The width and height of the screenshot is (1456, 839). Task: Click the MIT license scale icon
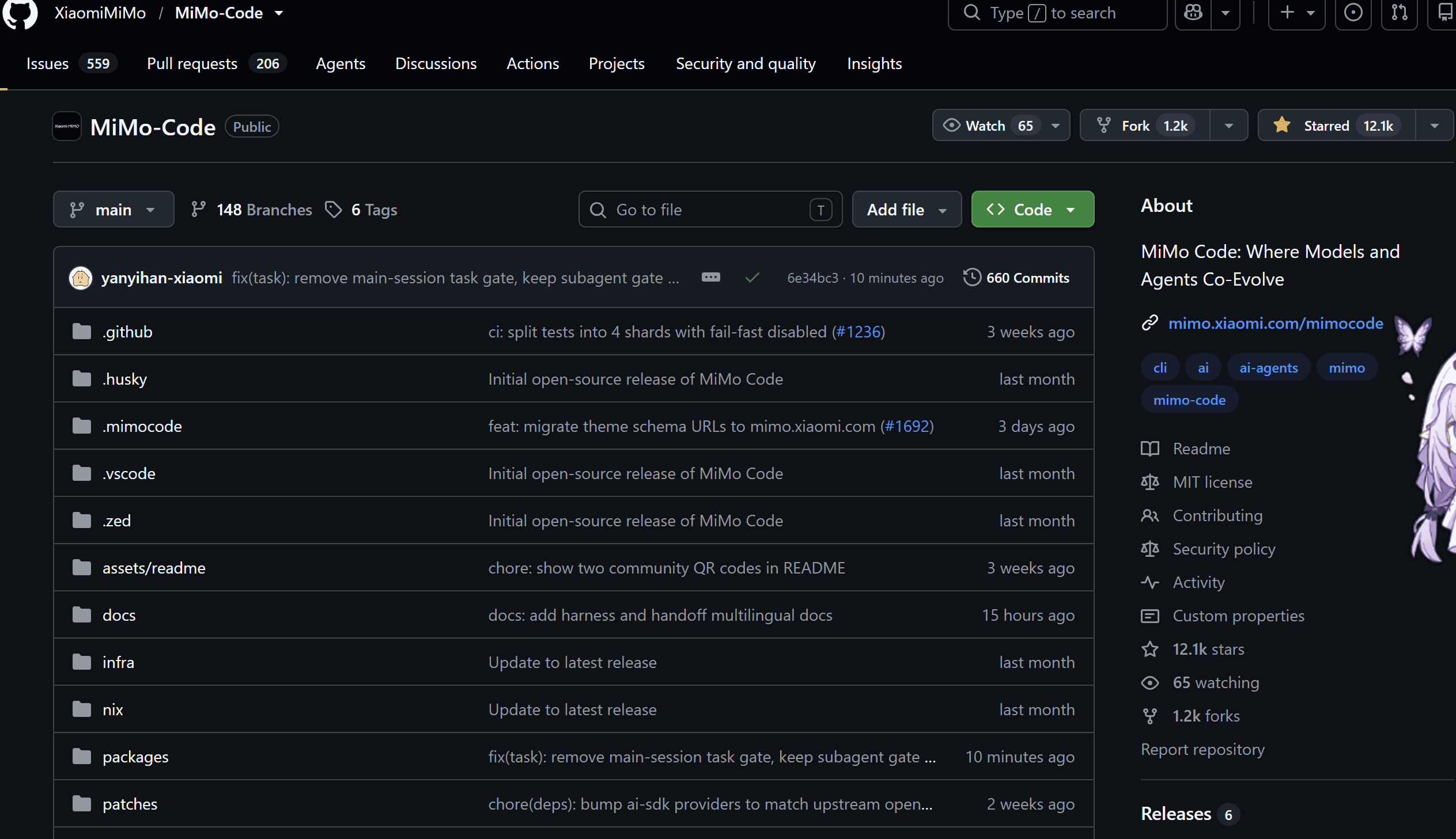(1150, 482)
